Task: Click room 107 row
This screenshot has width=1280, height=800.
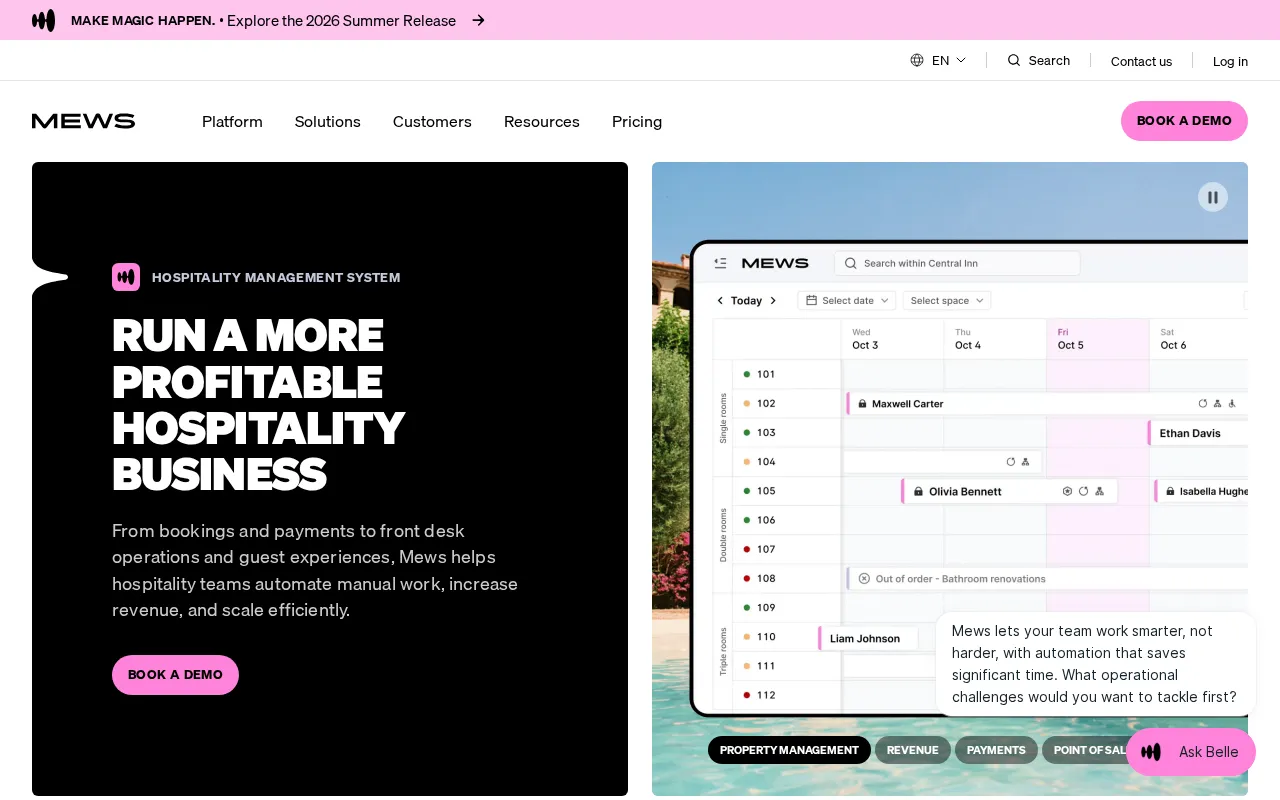Action: click(x=787, y=549)
